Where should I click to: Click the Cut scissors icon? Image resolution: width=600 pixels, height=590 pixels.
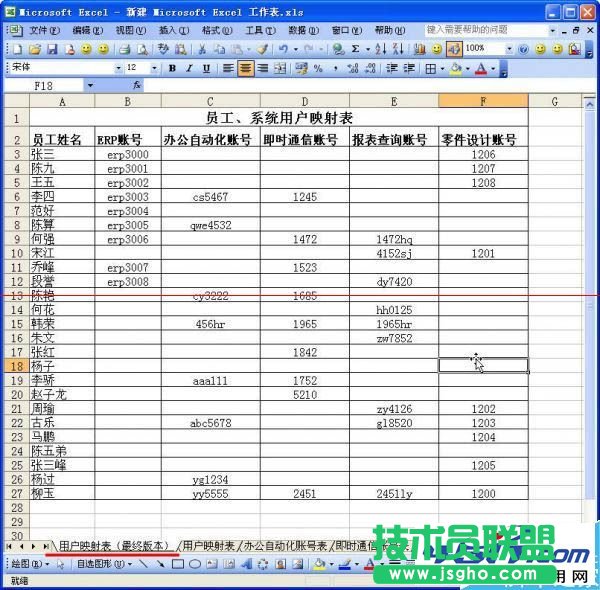tap(203, 48)
